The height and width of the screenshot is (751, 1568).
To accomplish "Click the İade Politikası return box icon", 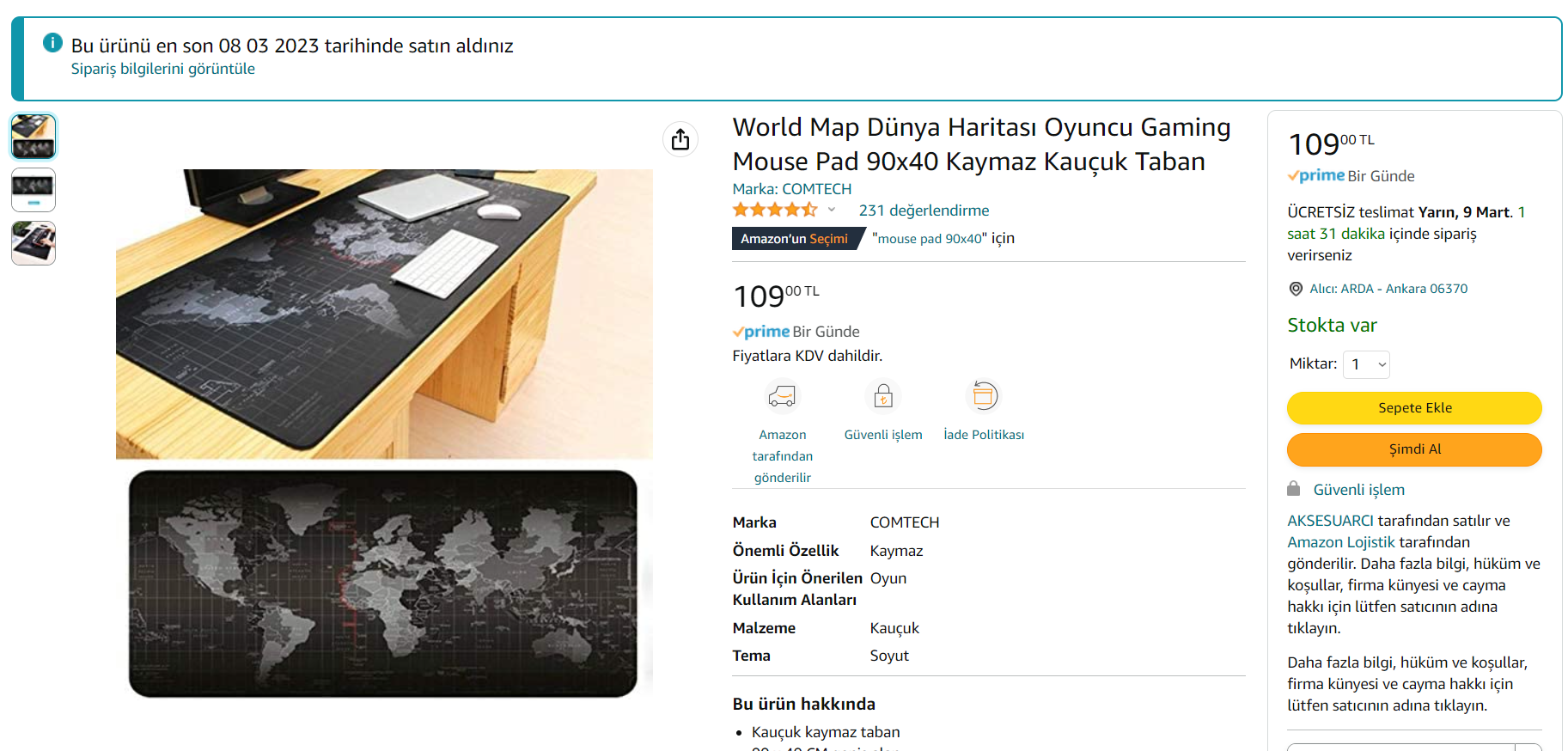I will (x=984, y=396).
